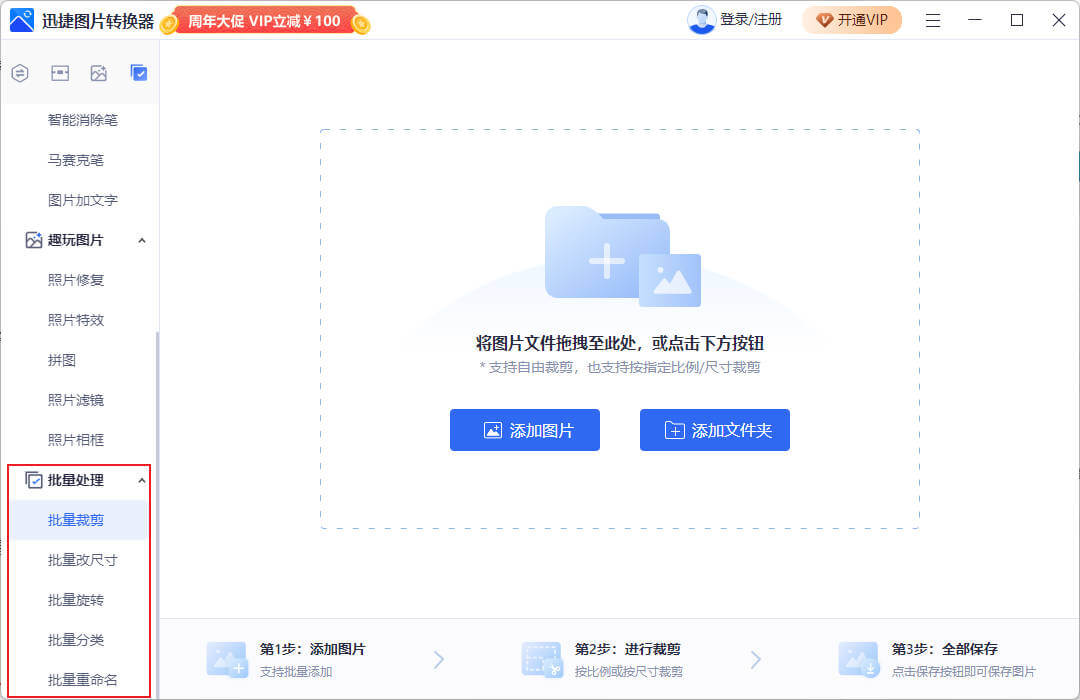Collapse the 批量处理 section

(x=141, y=480)
